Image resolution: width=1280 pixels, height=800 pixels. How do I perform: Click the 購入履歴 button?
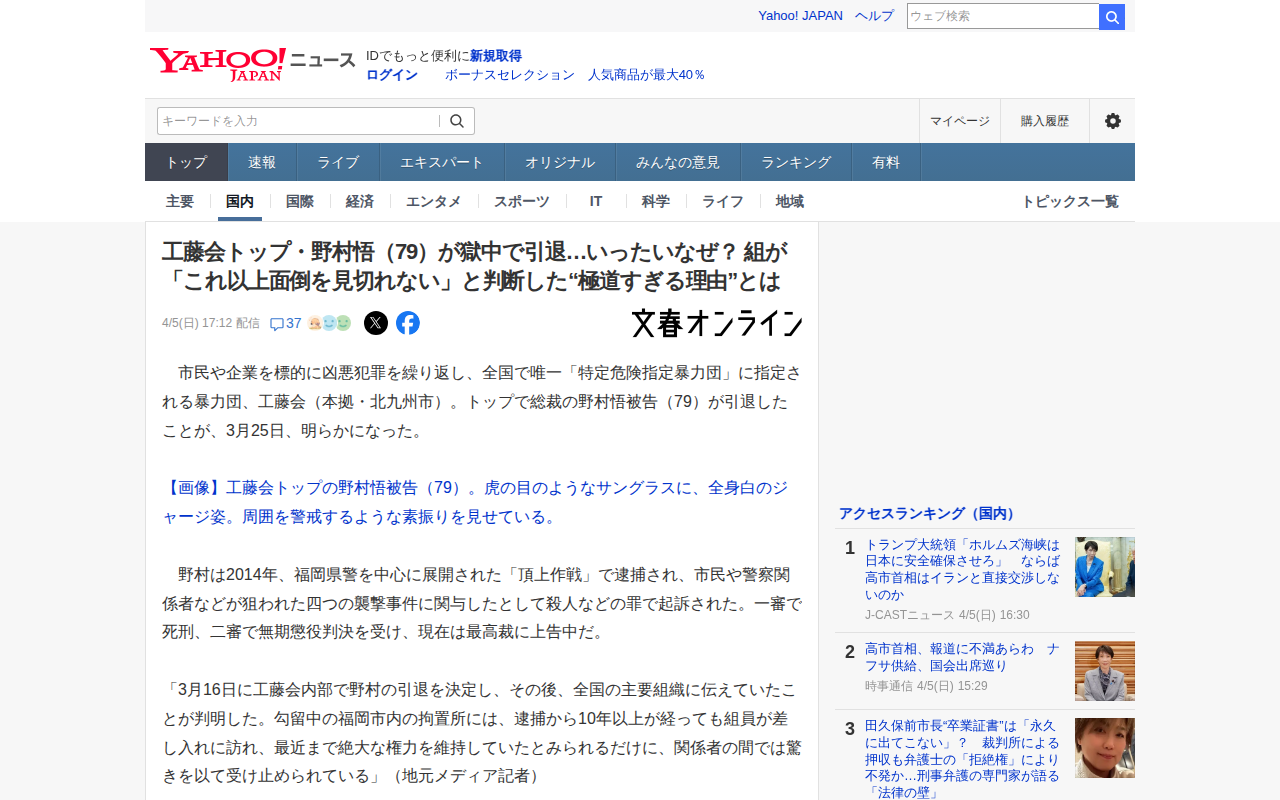[x=1045, y=121]
